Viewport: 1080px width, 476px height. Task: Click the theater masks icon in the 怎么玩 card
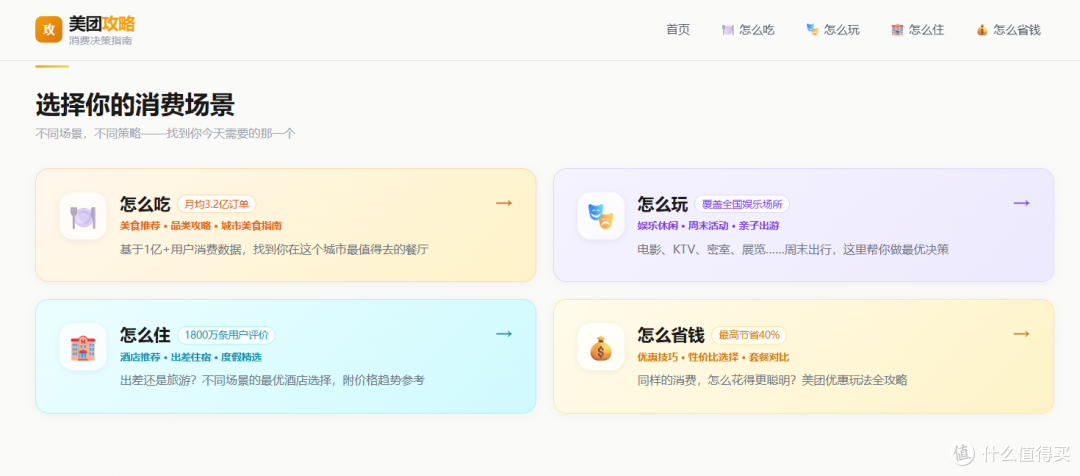[x=601, y=216]
